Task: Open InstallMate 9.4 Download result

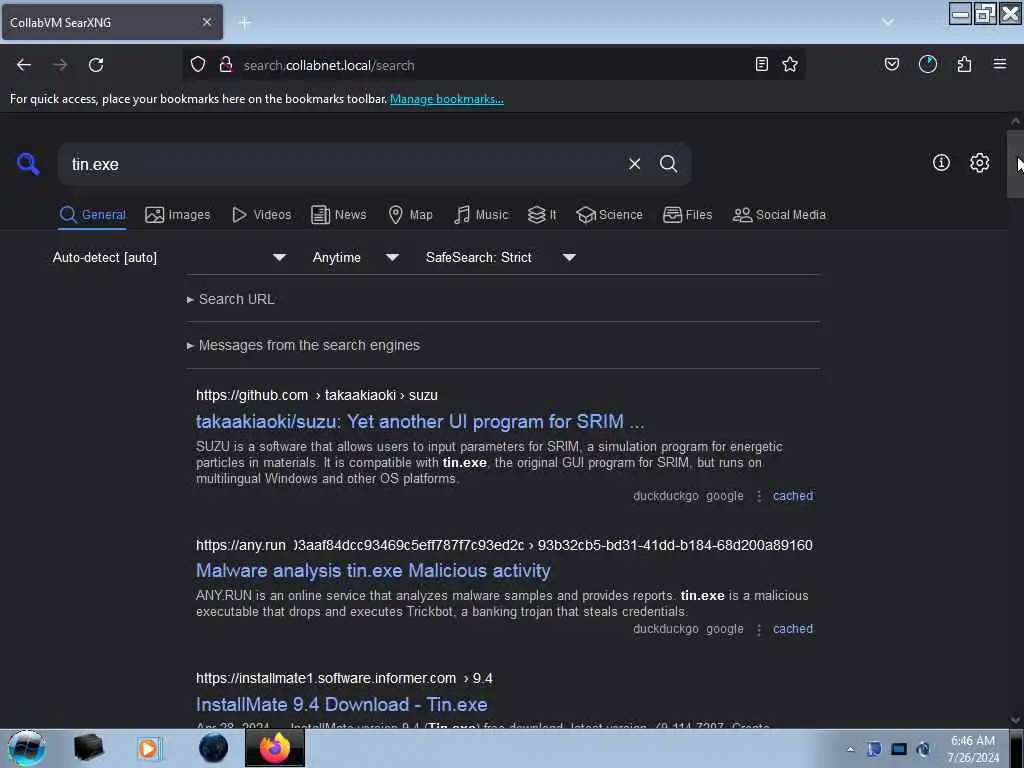Action: tap(342, 704)
